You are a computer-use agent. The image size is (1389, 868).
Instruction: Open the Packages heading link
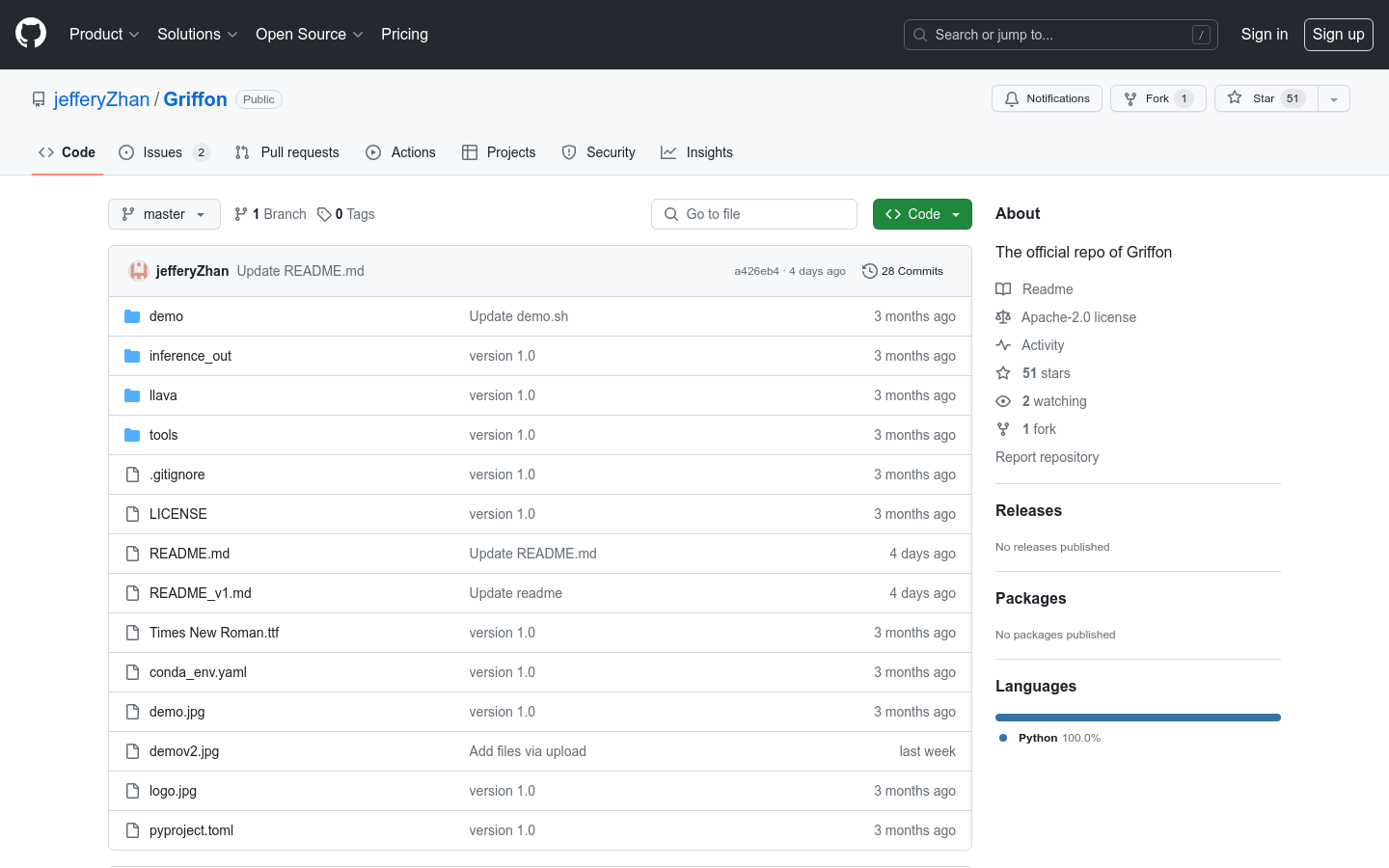1030,599
